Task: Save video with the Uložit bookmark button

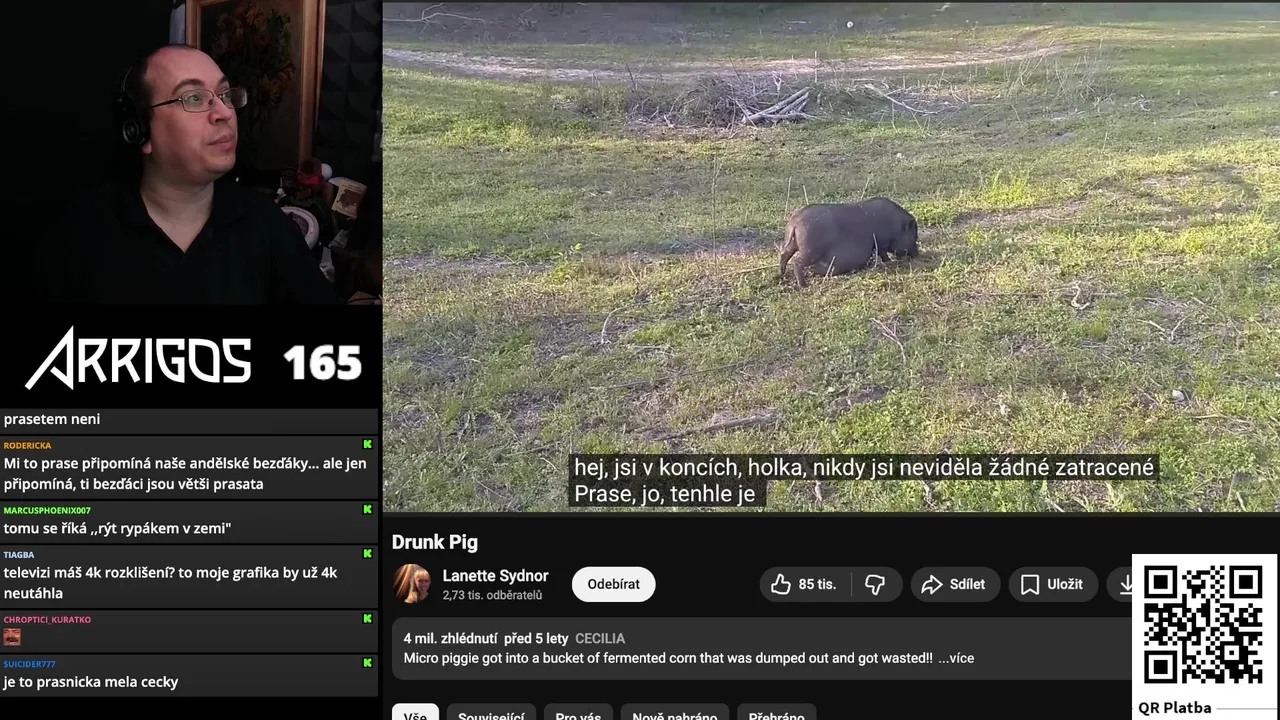Action: [x=1052, y=585]
